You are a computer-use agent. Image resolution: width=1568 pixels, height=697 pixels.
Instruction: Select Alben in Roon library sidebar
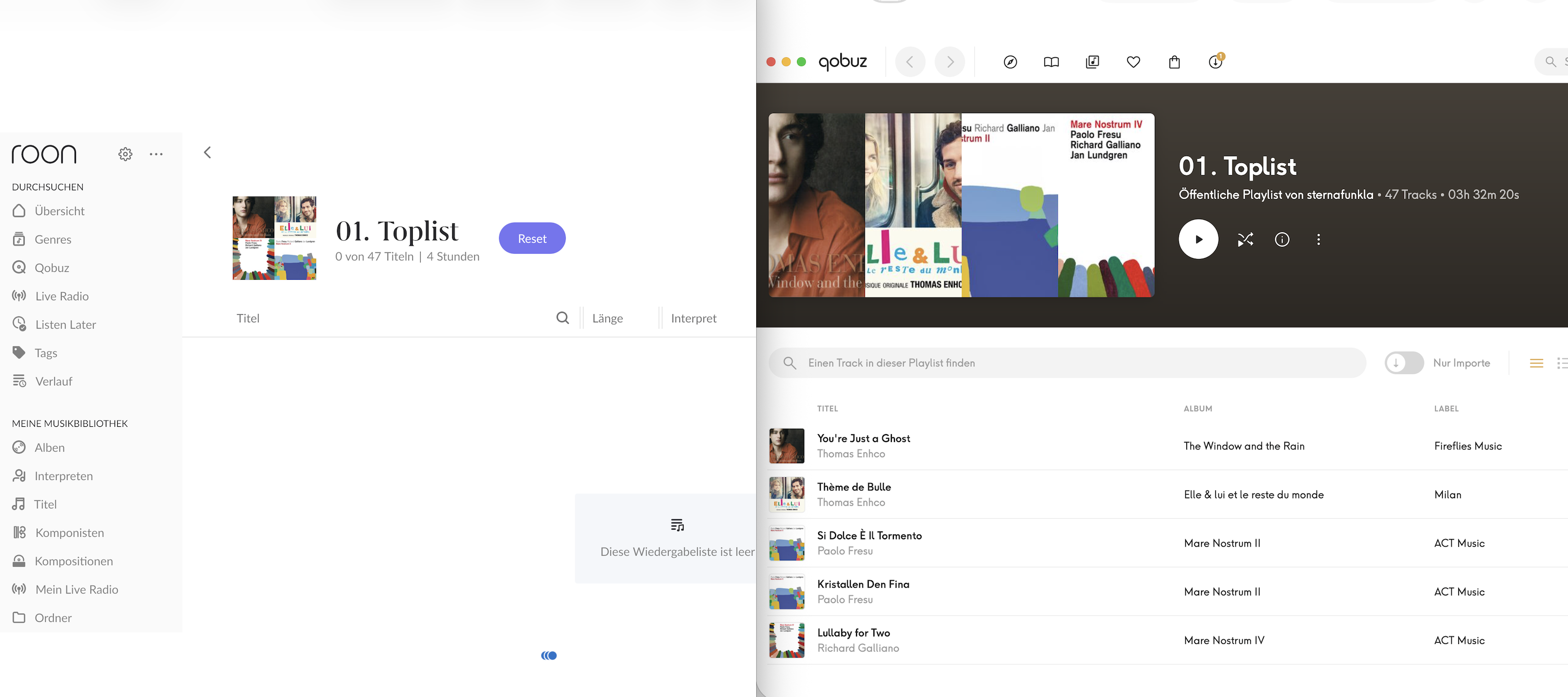(x=49, y=447)
